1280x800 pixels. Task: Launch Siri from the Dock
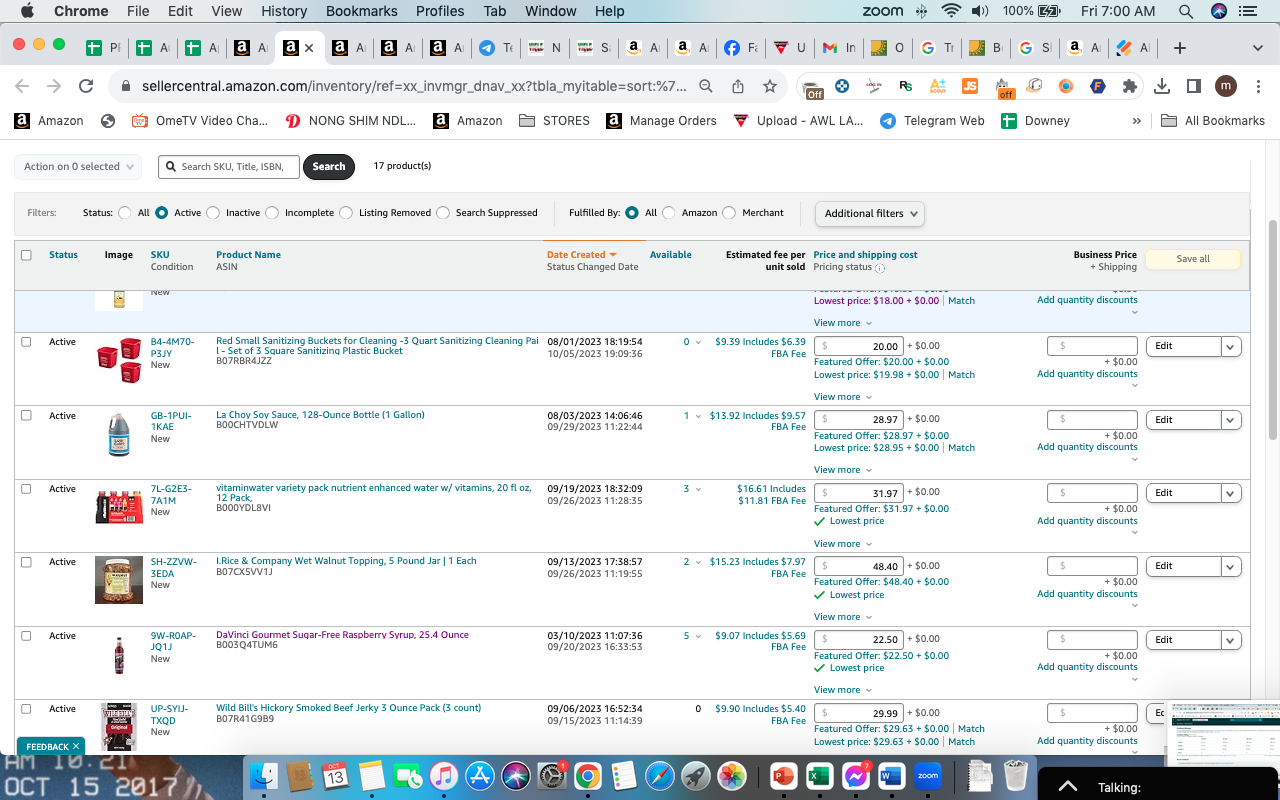[516, 776]
